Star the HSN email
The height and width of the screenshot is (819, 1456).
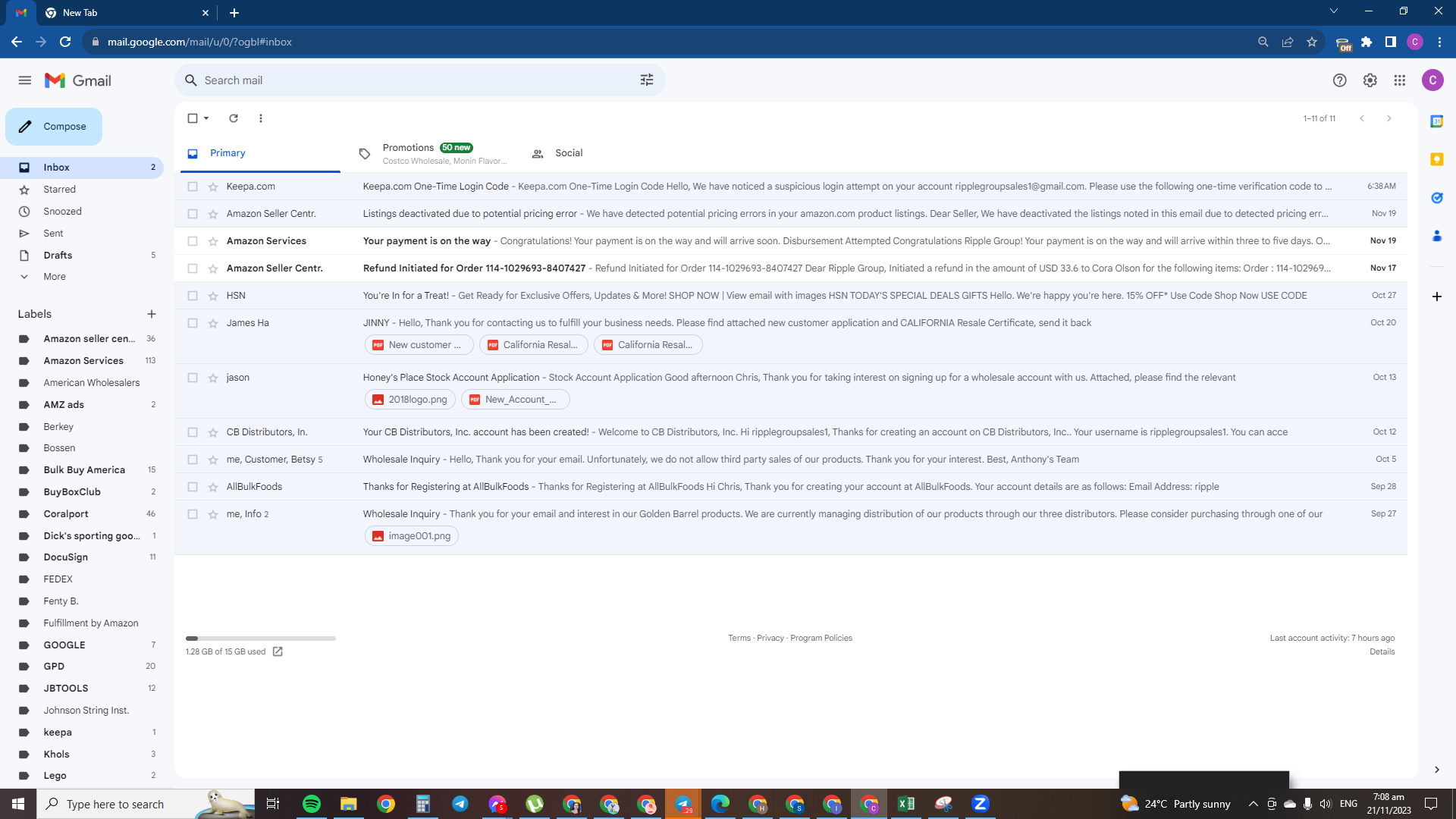(x=213, y=296)
